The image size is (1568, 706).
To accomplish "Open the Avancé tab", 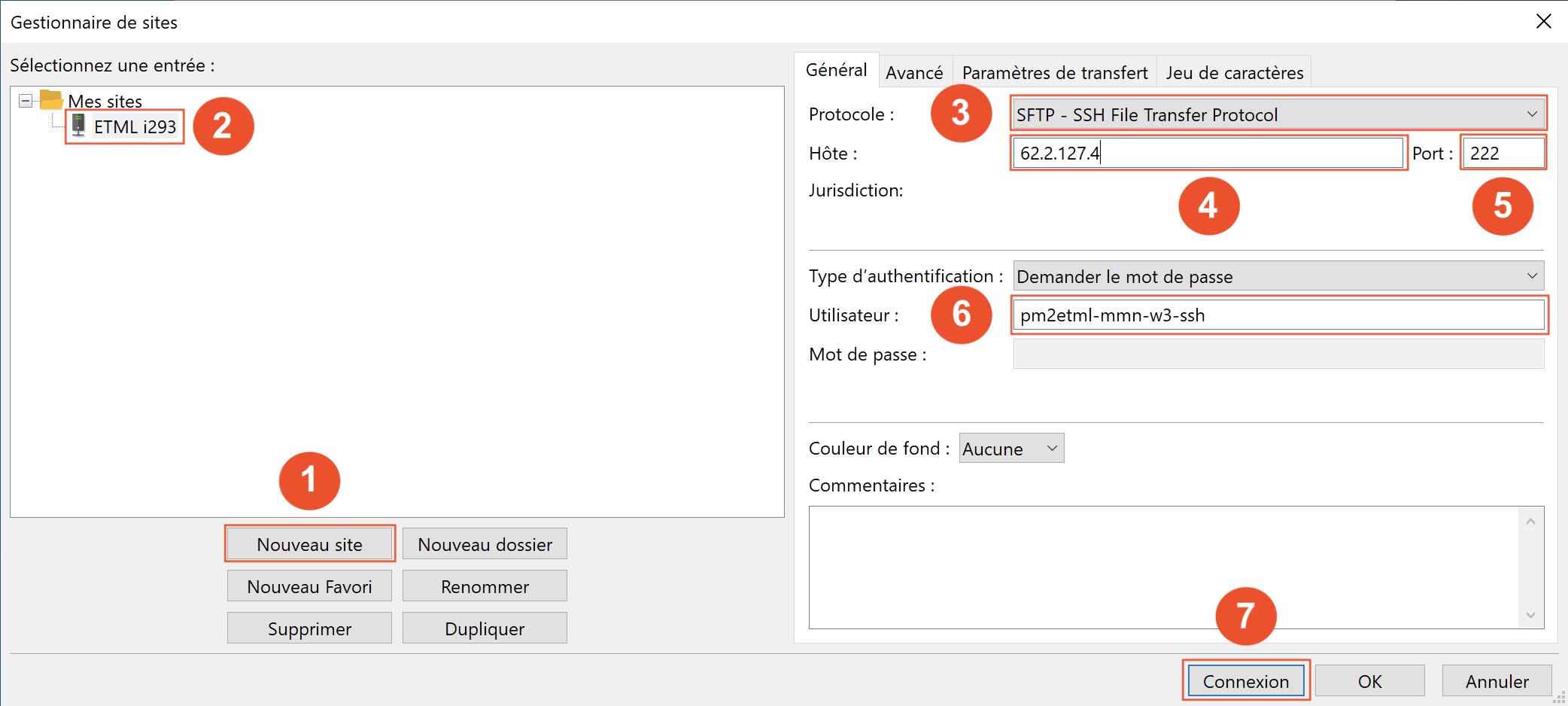I will 914,72.
